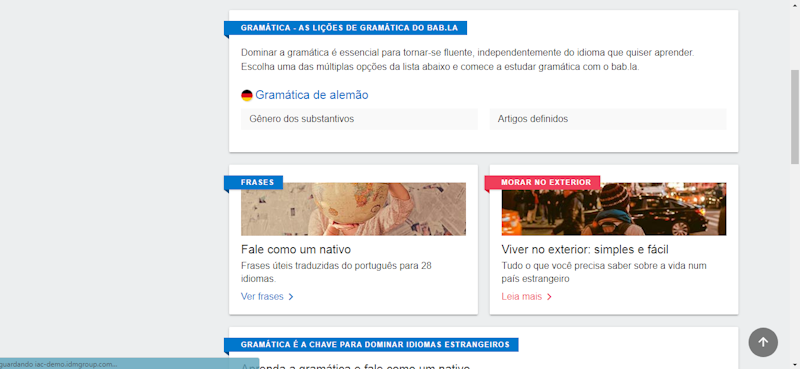The height and width of the screenshot is (369, 800).
Task: Click the Ver frases link
Action: click(x=262, y=297)
